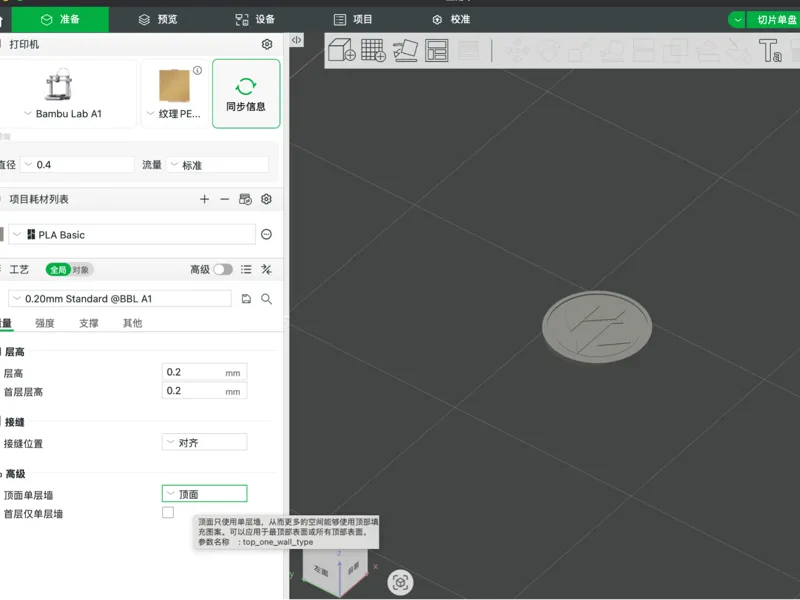This screenshot has height=600, width=800.
Task: Open the nozzle diameter 0.4 dropdown
Action: (x=78, y=165)
